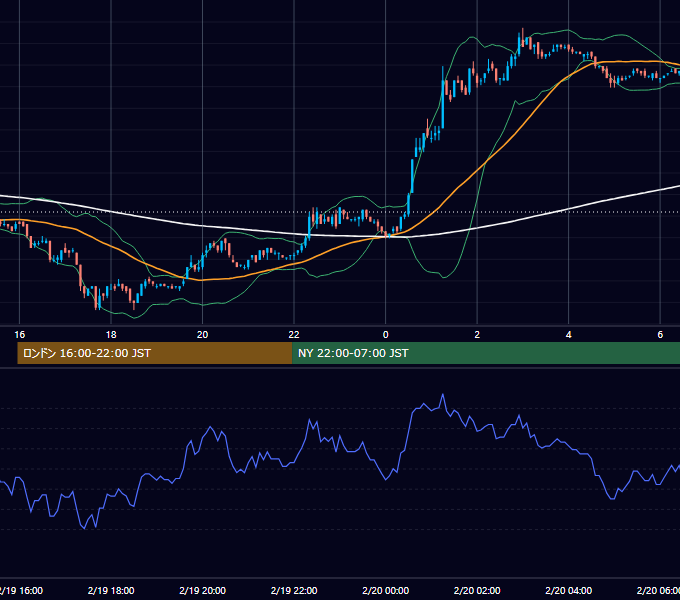Click the 2/19 18:00 date label
Viewport: 680px width, 600px height.
pyautogui.click(x=111, y=590)
